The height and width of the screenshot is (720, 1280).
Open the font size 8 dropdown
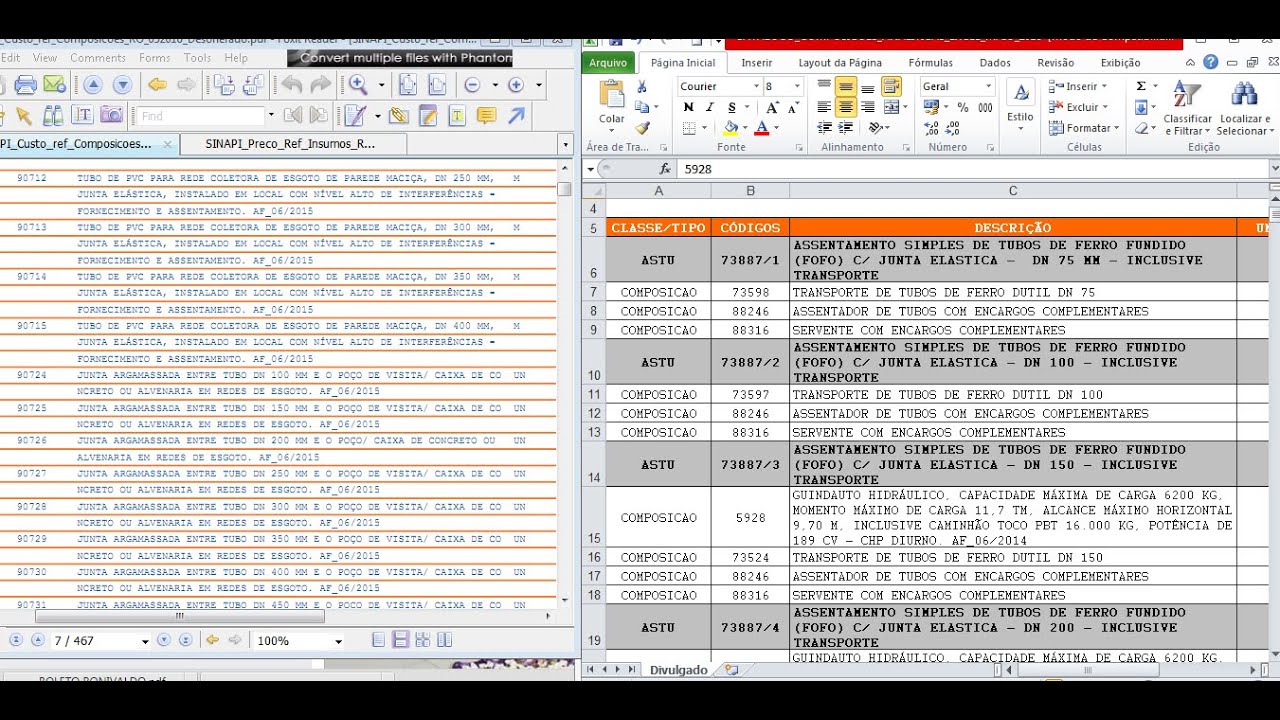pos(797,87)
